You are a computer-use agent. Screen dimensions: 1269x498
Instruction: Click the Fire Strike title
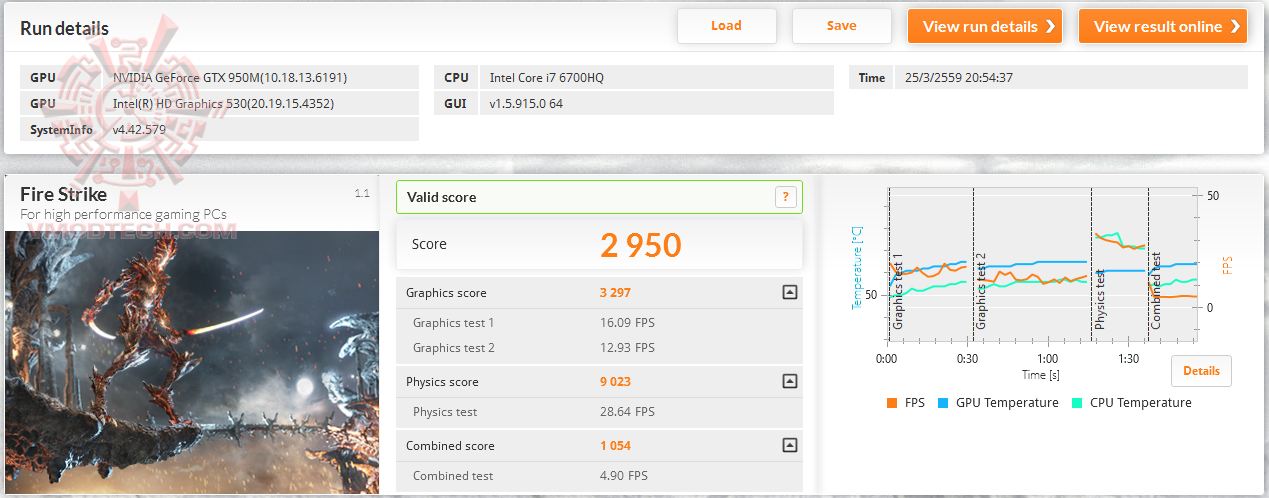coord(64,194)
